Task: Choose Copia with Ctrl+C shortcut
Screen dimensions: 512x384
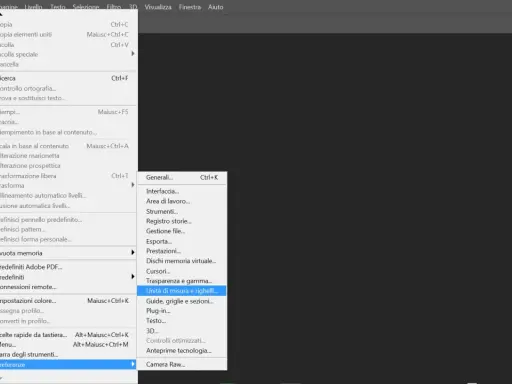Action: [x=68, y=24]
